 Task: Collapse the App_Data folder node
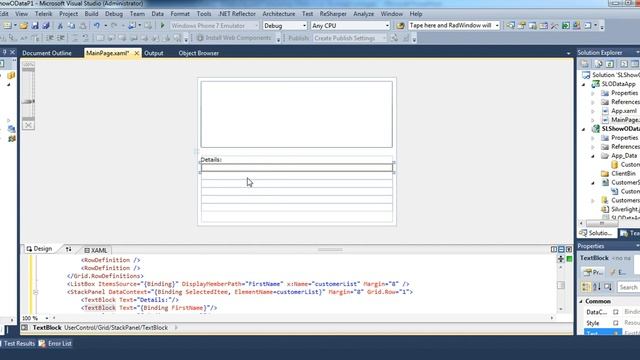[593, 156]
